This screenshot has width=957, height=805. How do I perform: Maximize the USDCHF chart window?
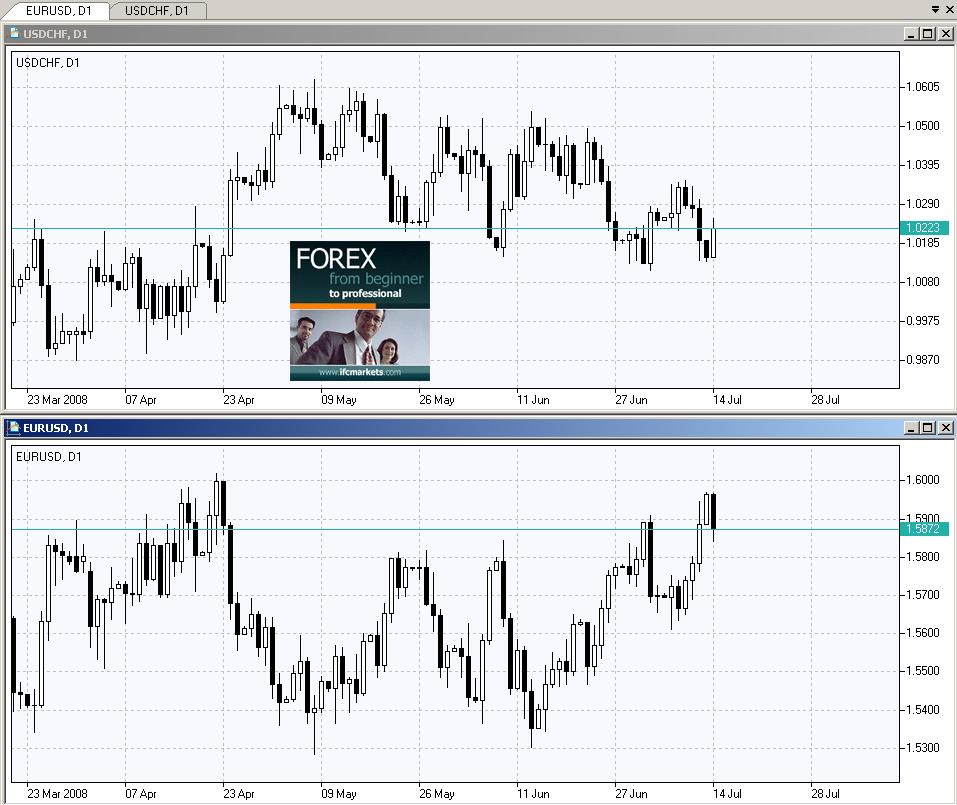[927, 34]
